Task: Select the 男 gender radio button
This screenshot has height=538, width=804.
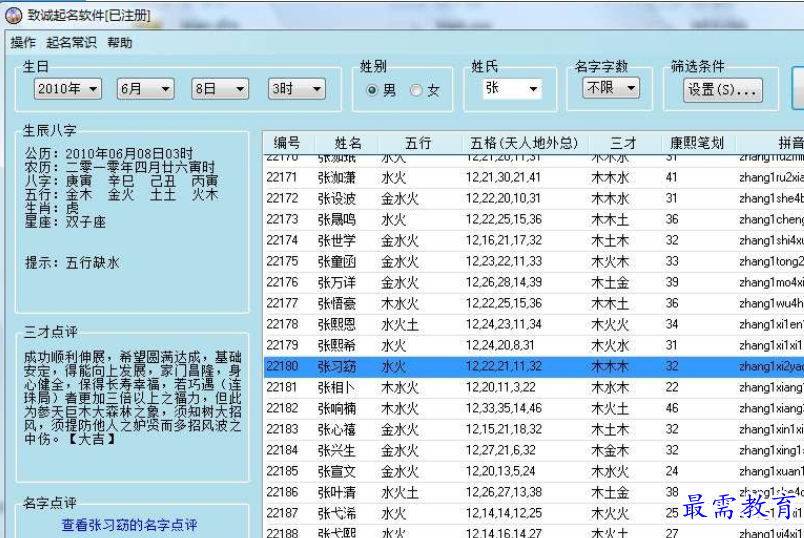Action: coord(372,90)
